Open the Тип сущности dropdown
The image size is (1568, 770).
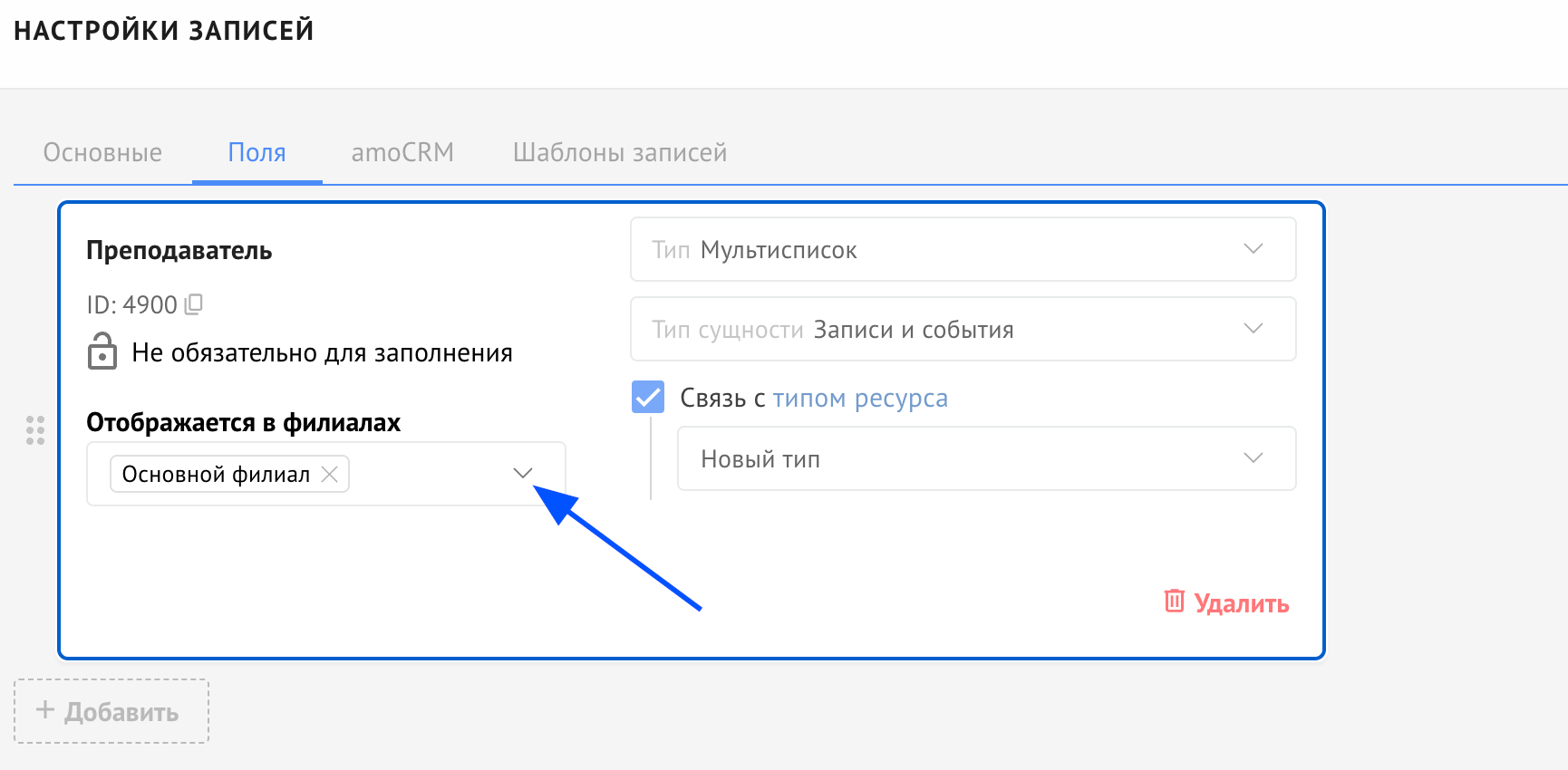click(x=963, y=329)
